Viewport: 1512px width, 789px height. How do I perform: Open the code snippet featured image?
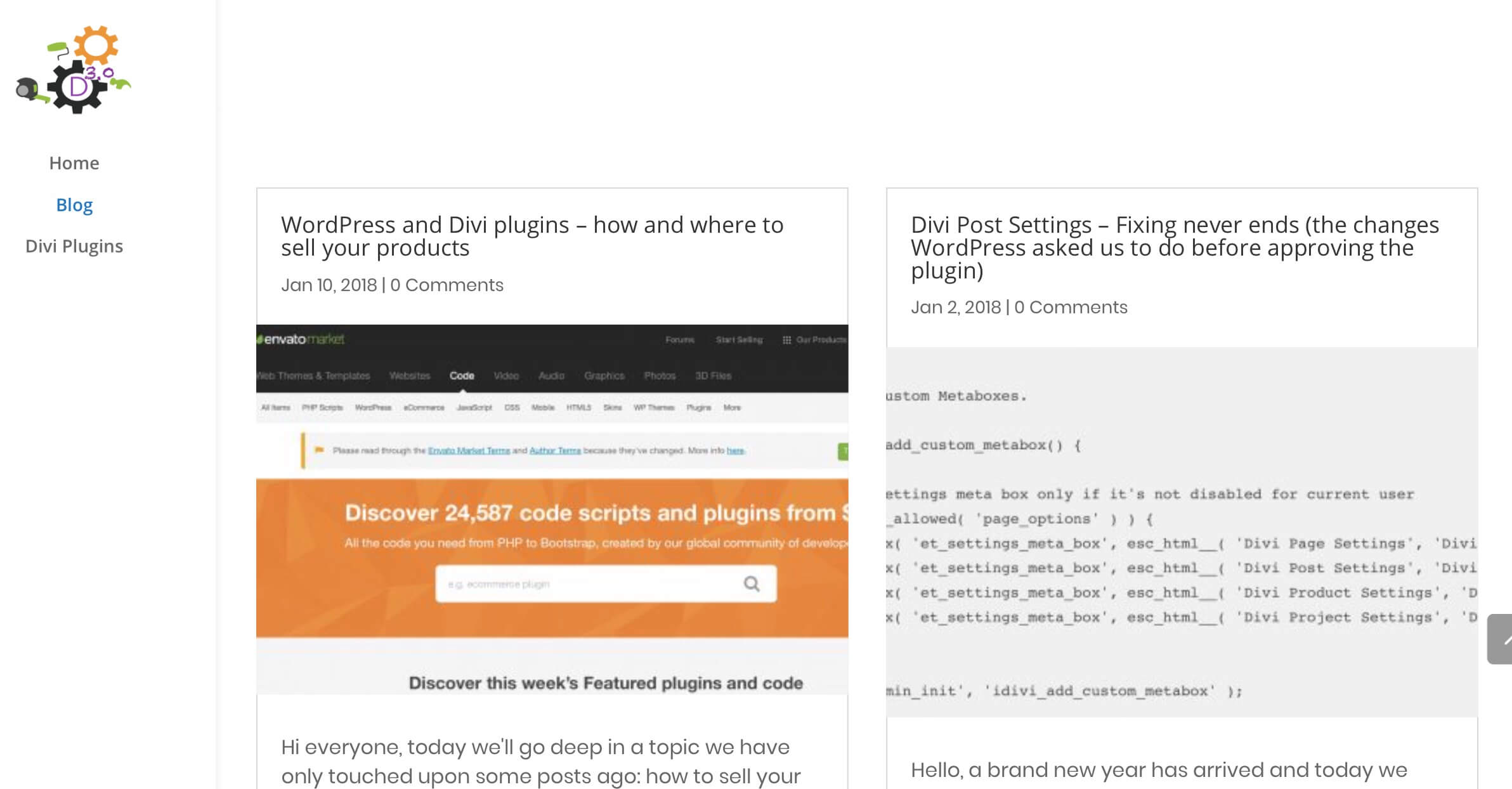tap(1182, 532)
